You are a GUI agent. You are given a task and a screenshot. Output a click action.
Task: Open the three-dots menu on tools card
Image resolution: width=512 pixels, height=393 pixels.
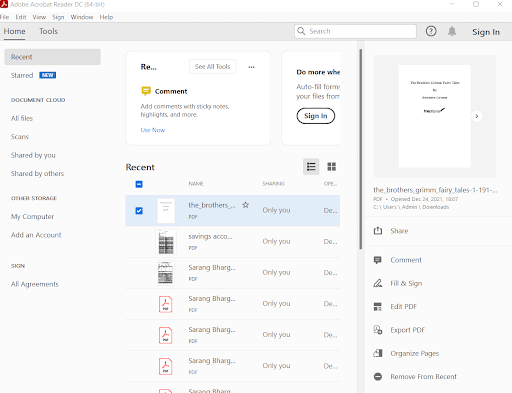click(251, 67)
